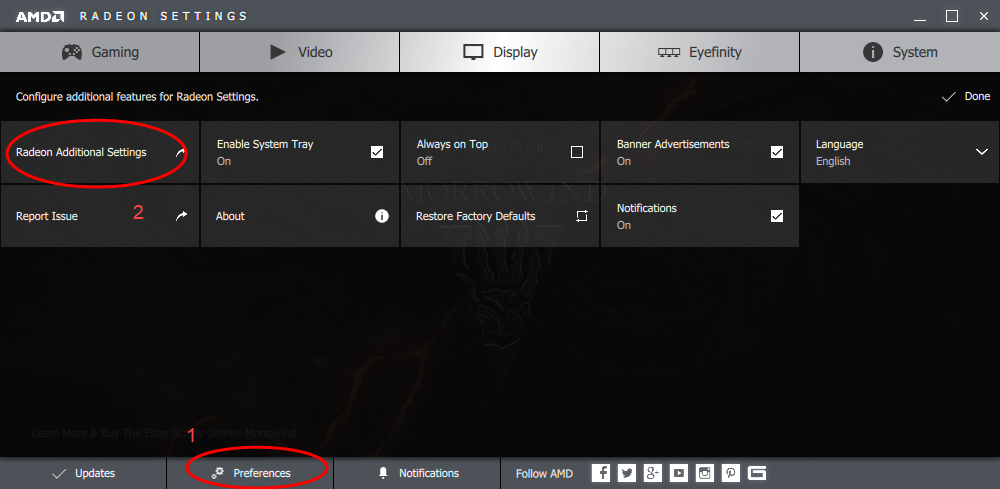Image resolution: width=1000 pixels, height=489 pixels.
Task: Toggle the Notifications preference checkbox
Action: (x=777, y=216)
